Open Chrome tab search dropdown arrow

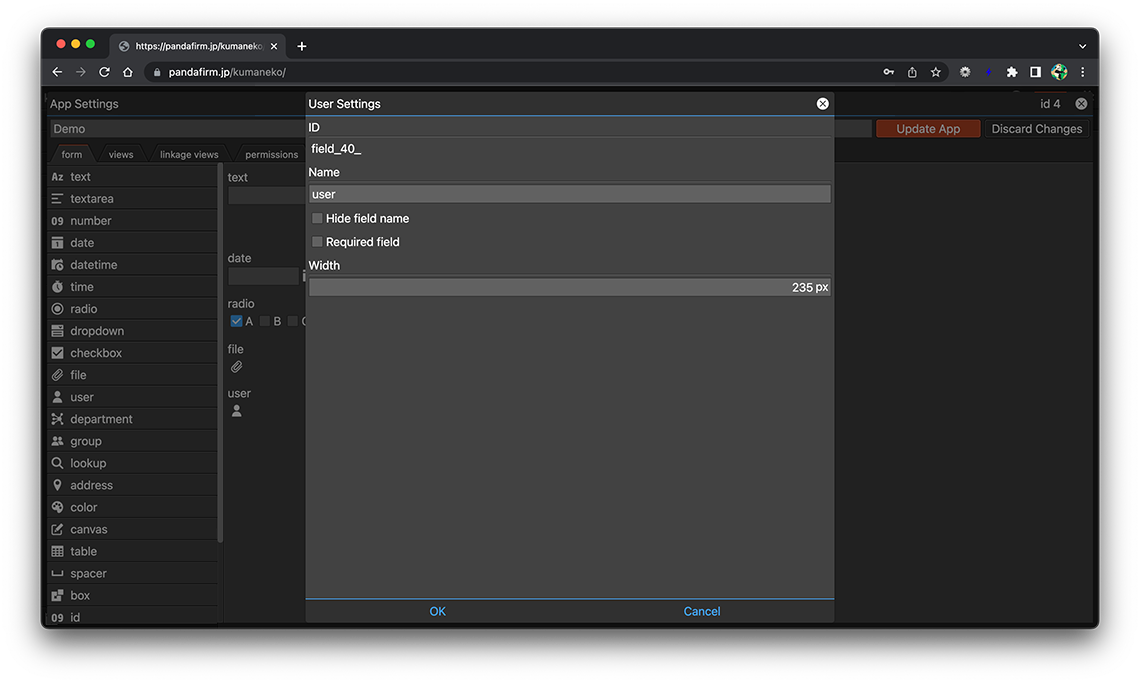(x=1082, y=46)
